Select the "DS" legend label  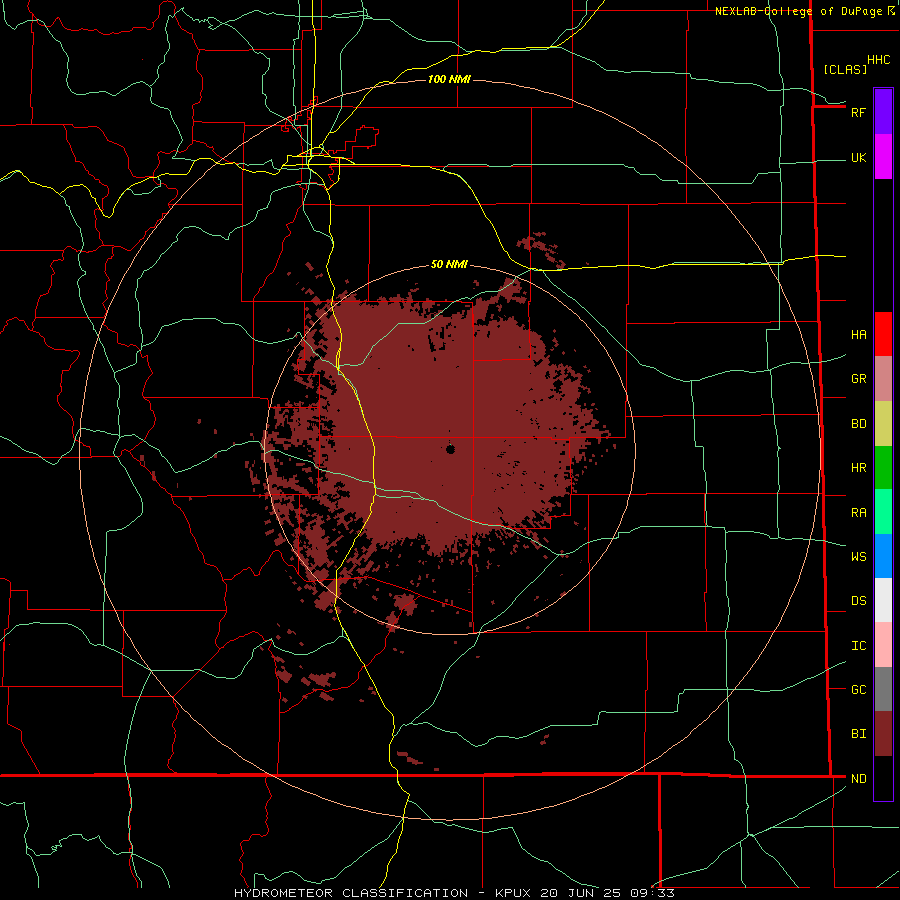pos(858,601)
